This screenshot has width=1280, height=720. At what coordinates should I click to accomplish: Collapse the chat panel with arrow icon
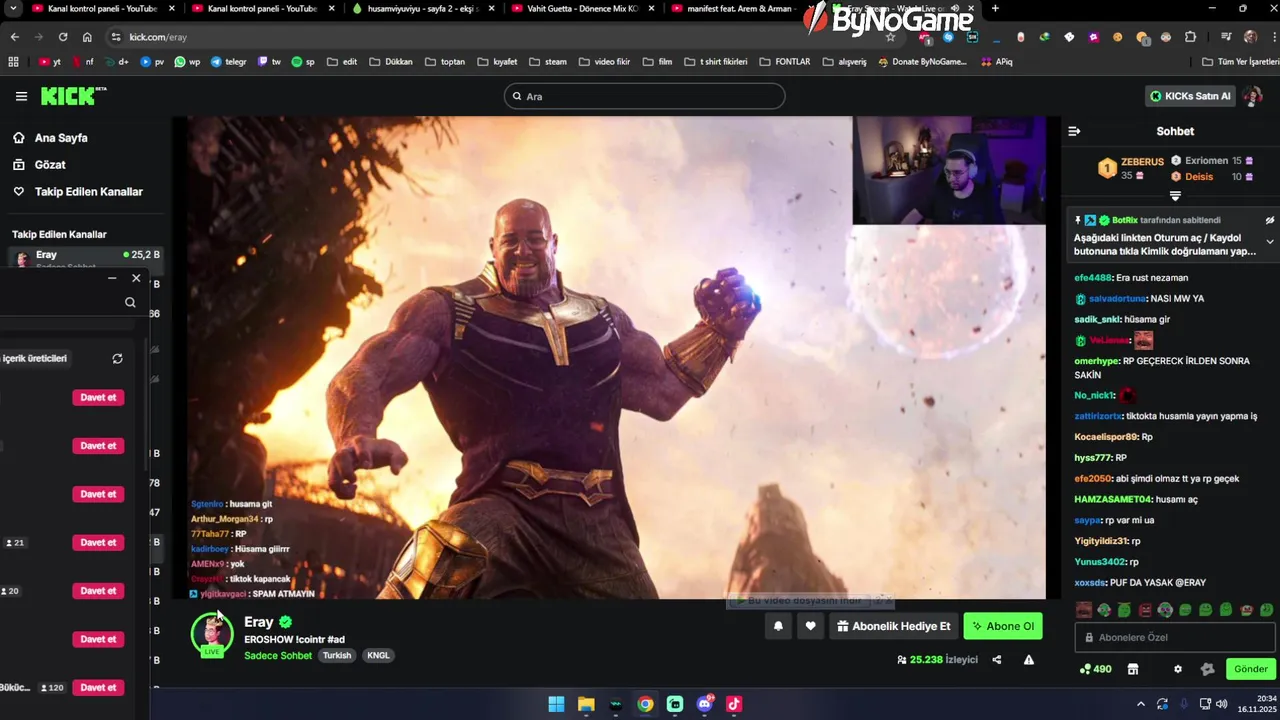point(1074,131)
